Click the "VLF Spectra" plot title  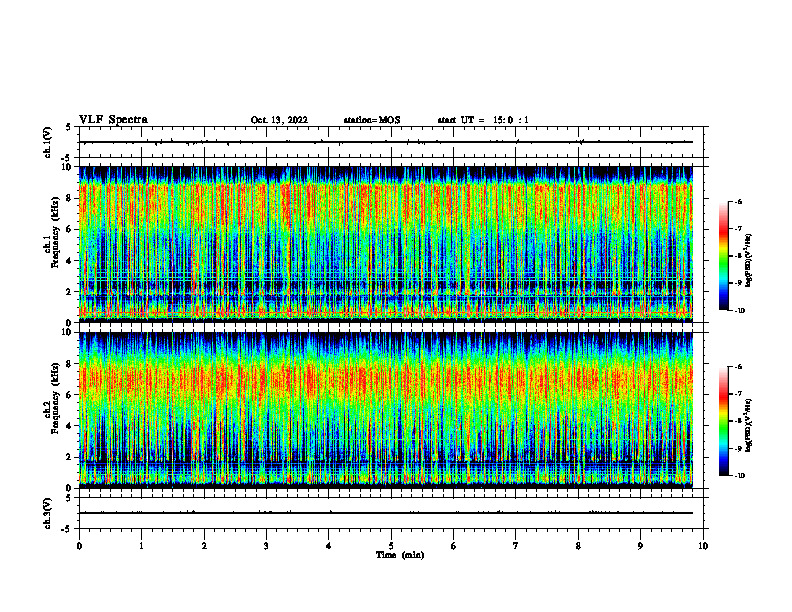click(113, 120)
